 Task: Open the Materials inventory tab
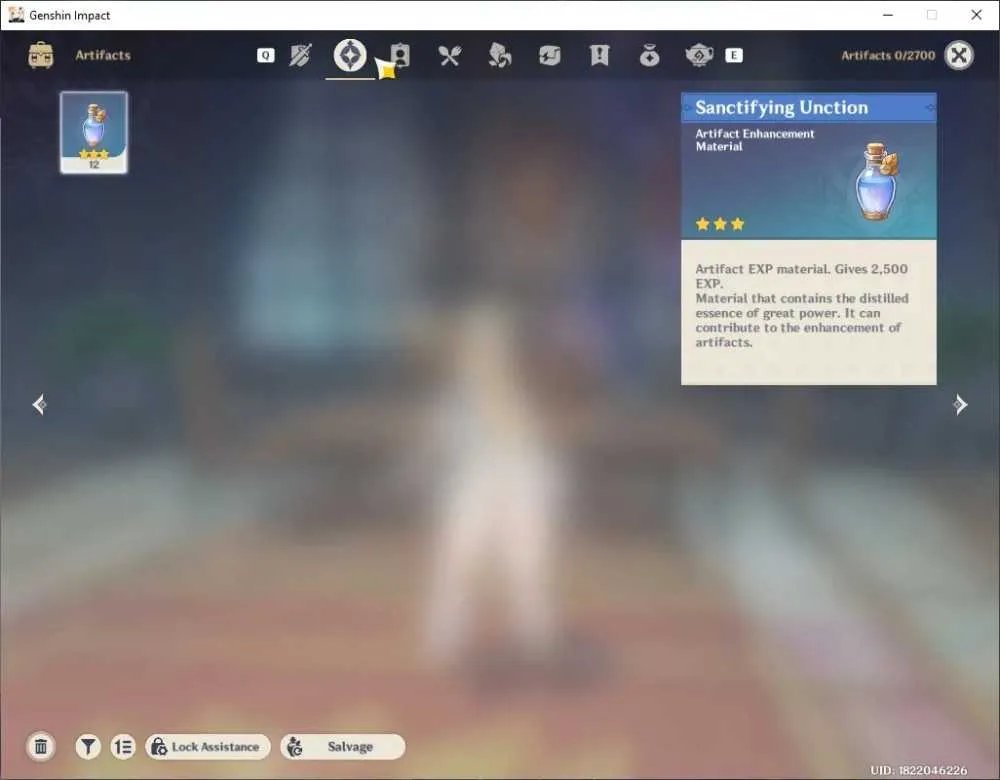tap(499, 55)
